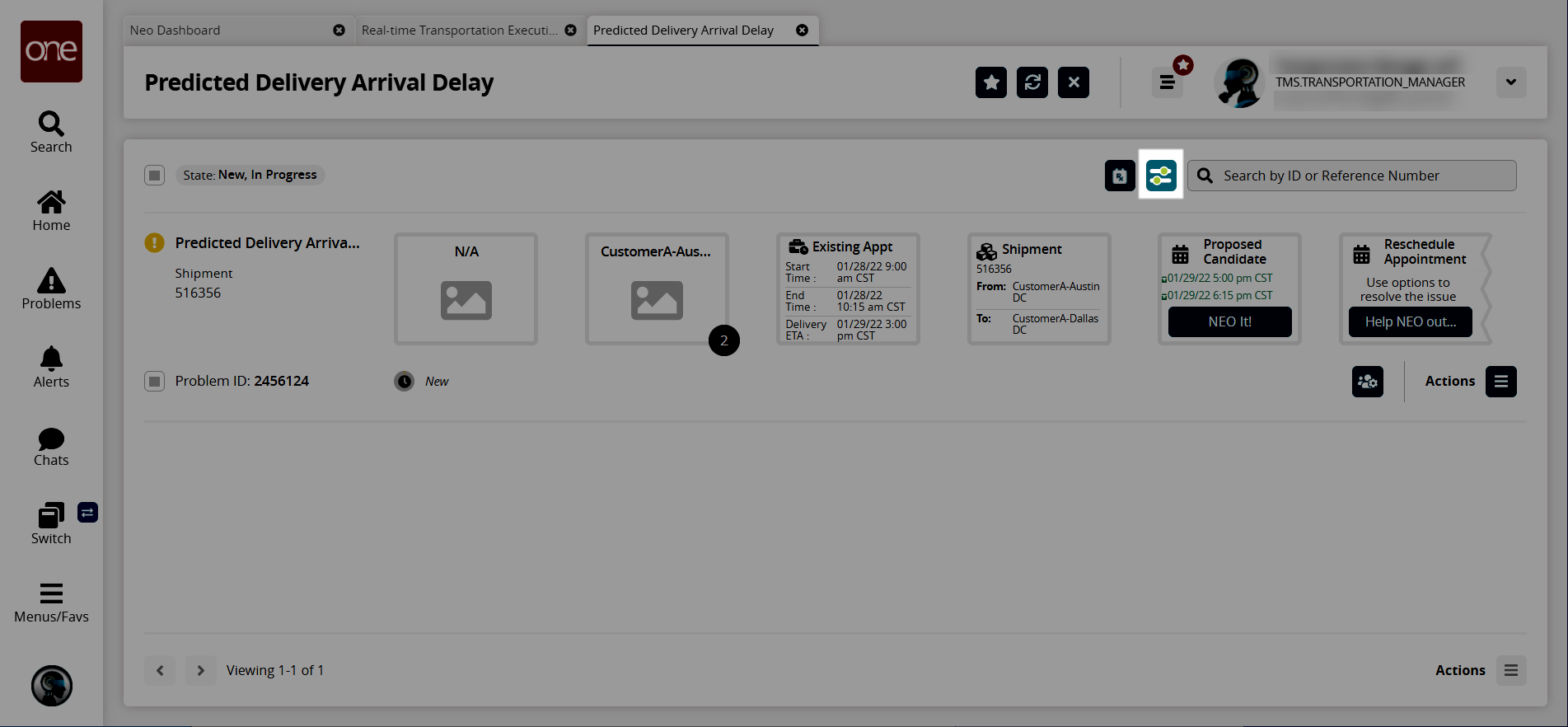This screenshot has width=1568, height=727.
Task: Refresh the Predicted Delivery Arrival Delay page
Action: pos(1032,82)
